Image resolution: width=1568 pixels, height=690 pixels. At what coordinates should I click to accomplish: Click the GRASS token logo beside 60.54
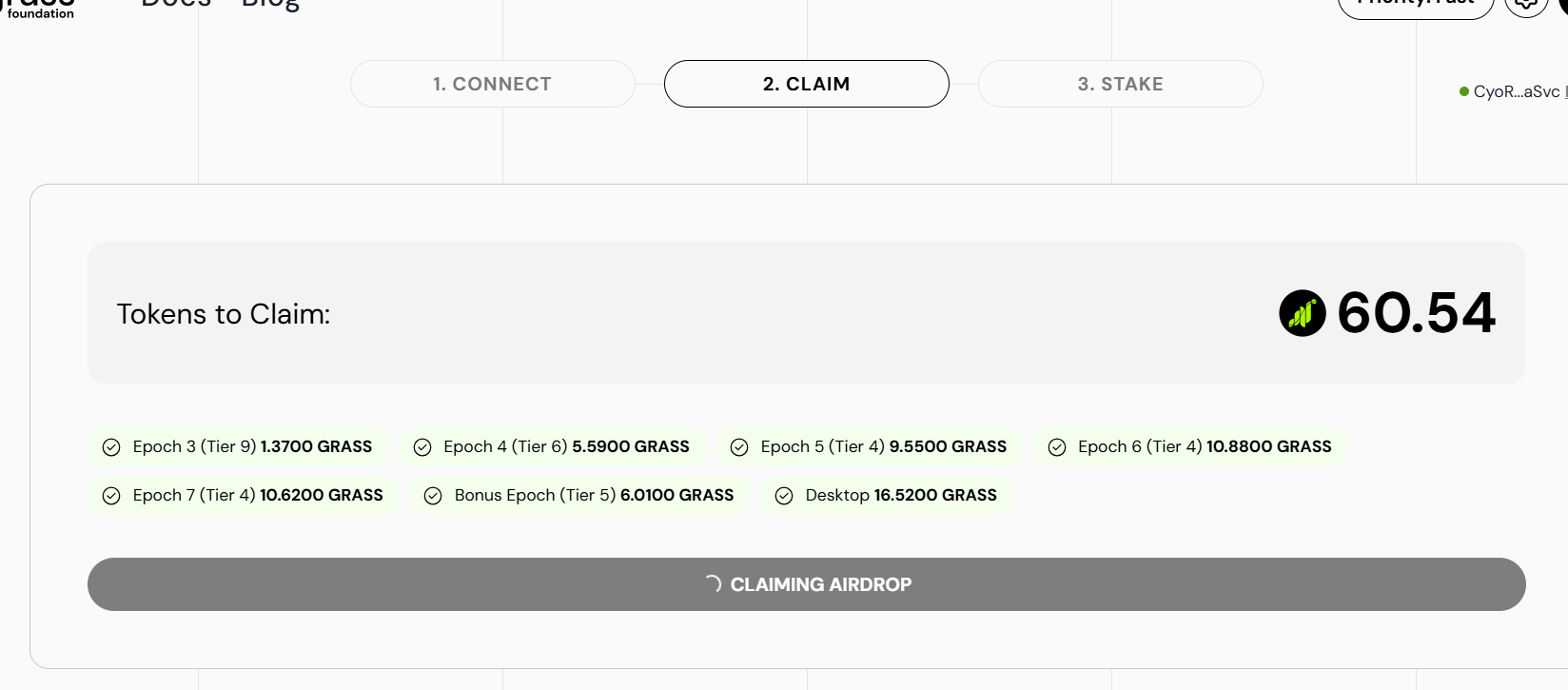pos(1303,313)
